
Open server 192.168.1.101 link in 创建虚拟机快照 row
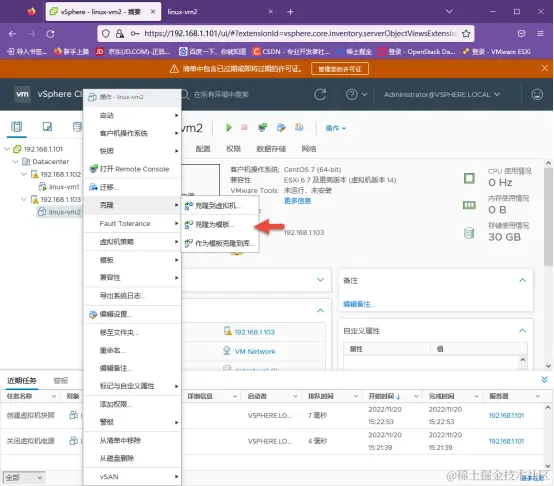tap(506, 415)
